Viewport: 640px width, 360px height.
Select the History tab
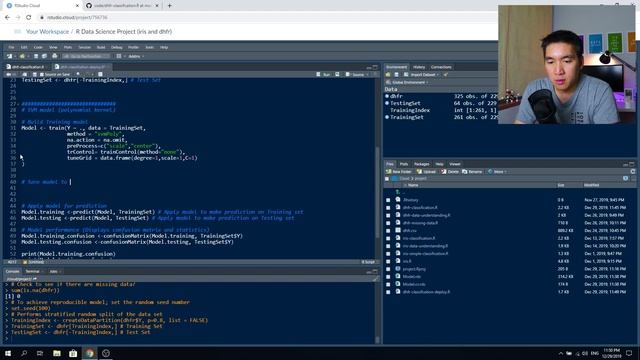click(419, 67)
